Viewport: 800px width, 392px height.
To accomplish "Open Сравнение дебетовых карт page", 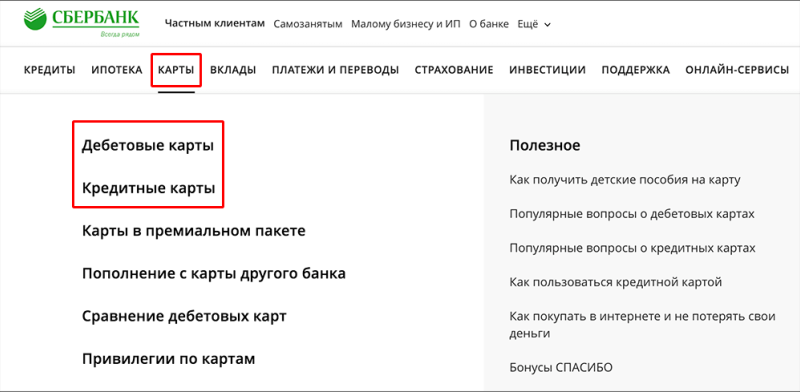I will point(184,316).
